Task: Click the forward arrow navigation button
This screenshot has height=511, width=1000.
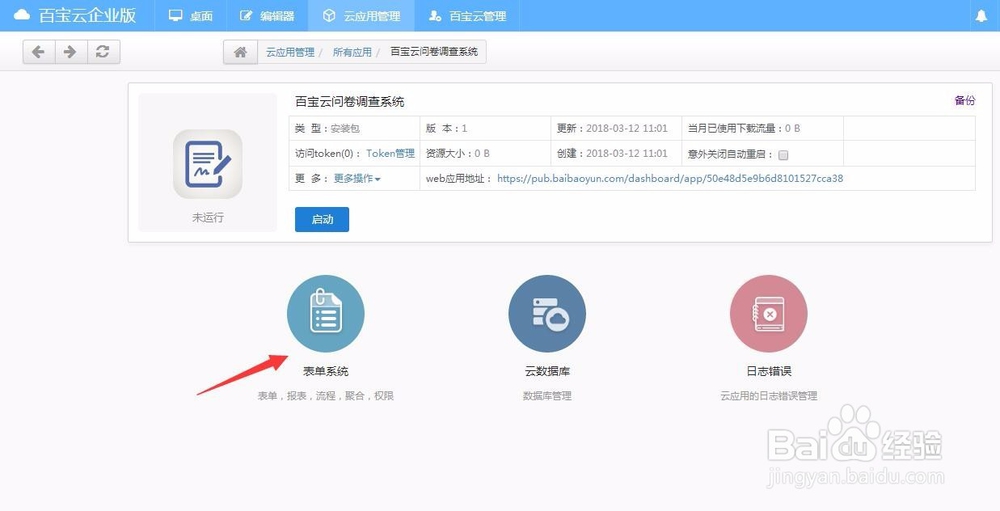Action: [x=71, y=52]
